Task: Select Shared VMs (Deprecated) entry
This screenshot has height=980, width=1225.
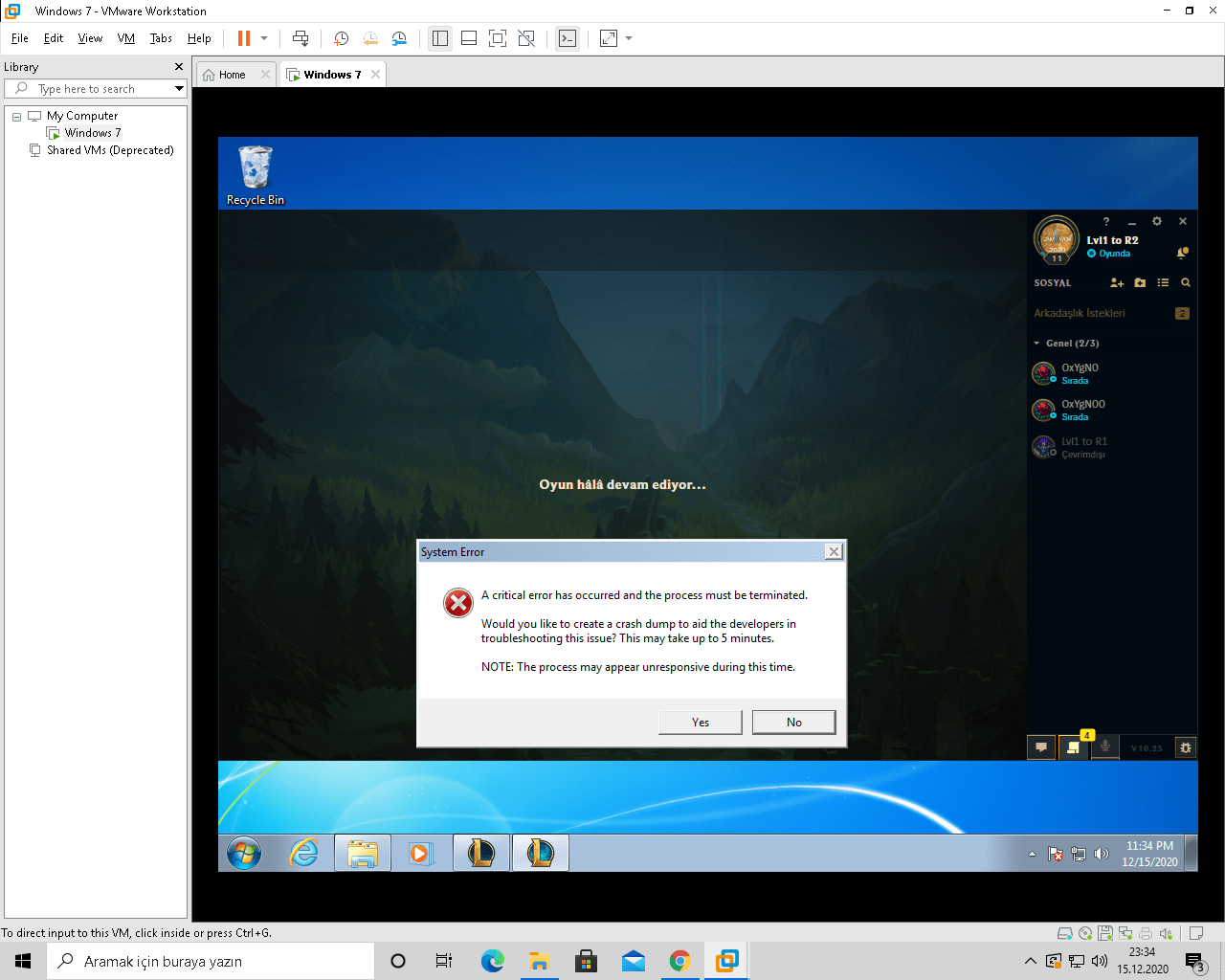Action: pos(110,150)
